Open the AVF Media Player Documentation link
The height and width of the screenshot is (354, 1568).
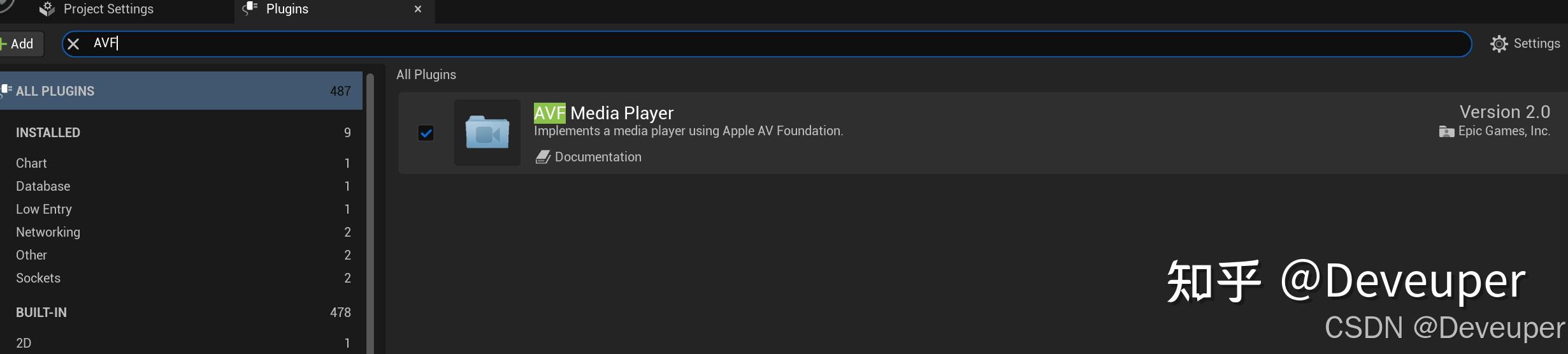point(598,157)
